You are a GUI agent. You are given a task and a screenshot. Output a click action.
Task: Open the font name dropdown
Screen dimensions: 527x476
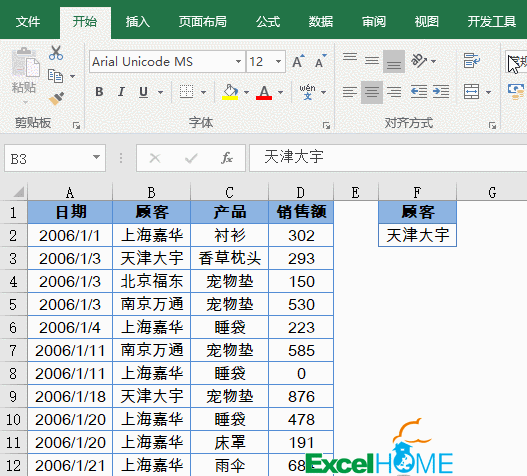(x=238, y=62)
